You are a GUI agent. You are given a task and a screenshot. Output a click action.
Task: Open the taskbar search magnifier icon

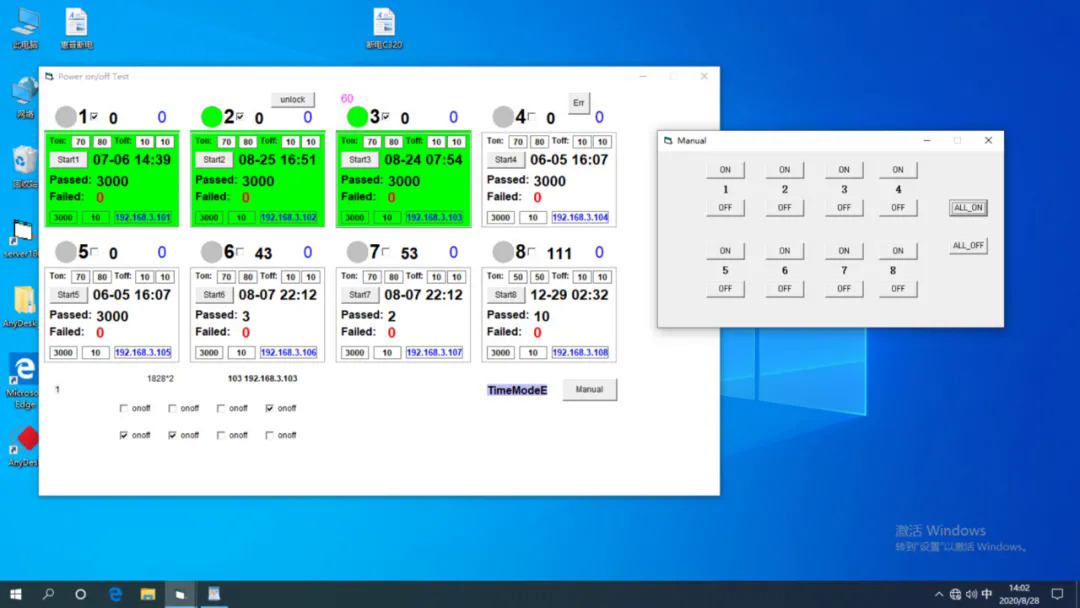(x=49, y=594)
